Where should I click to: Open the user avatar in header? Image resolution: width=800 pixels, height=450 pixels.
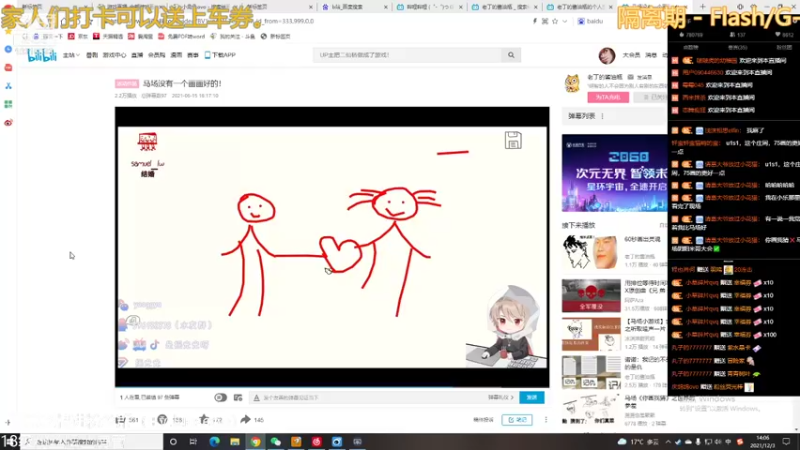pyautogui.click(x=607, y=56)
